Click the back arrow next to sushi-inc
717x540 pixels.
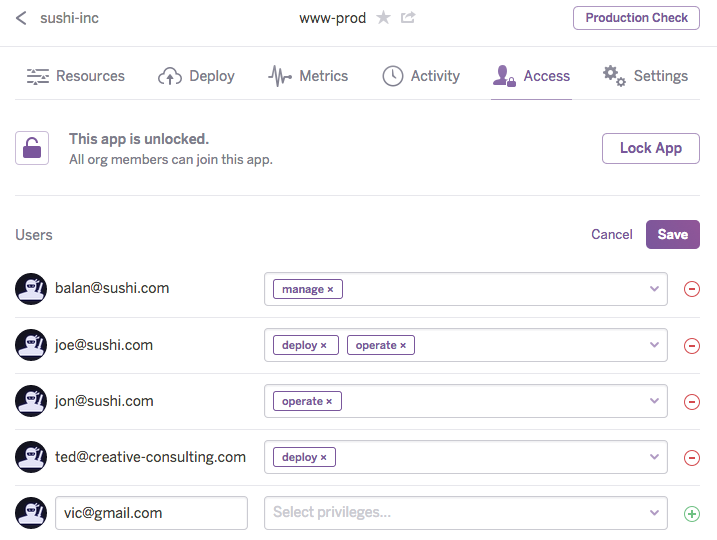point(21,18)
